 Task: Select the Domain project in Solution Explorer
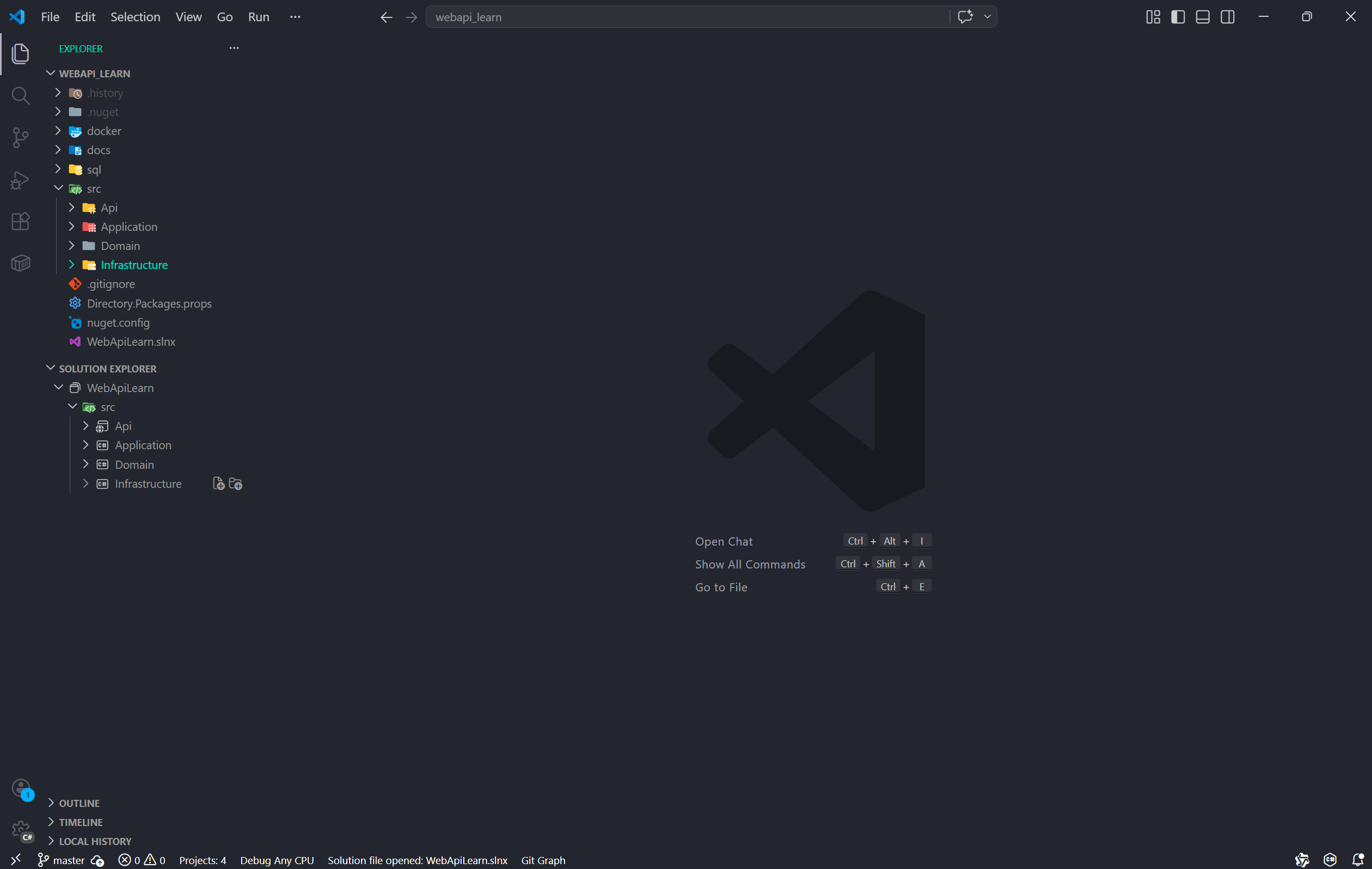(134, 464)
